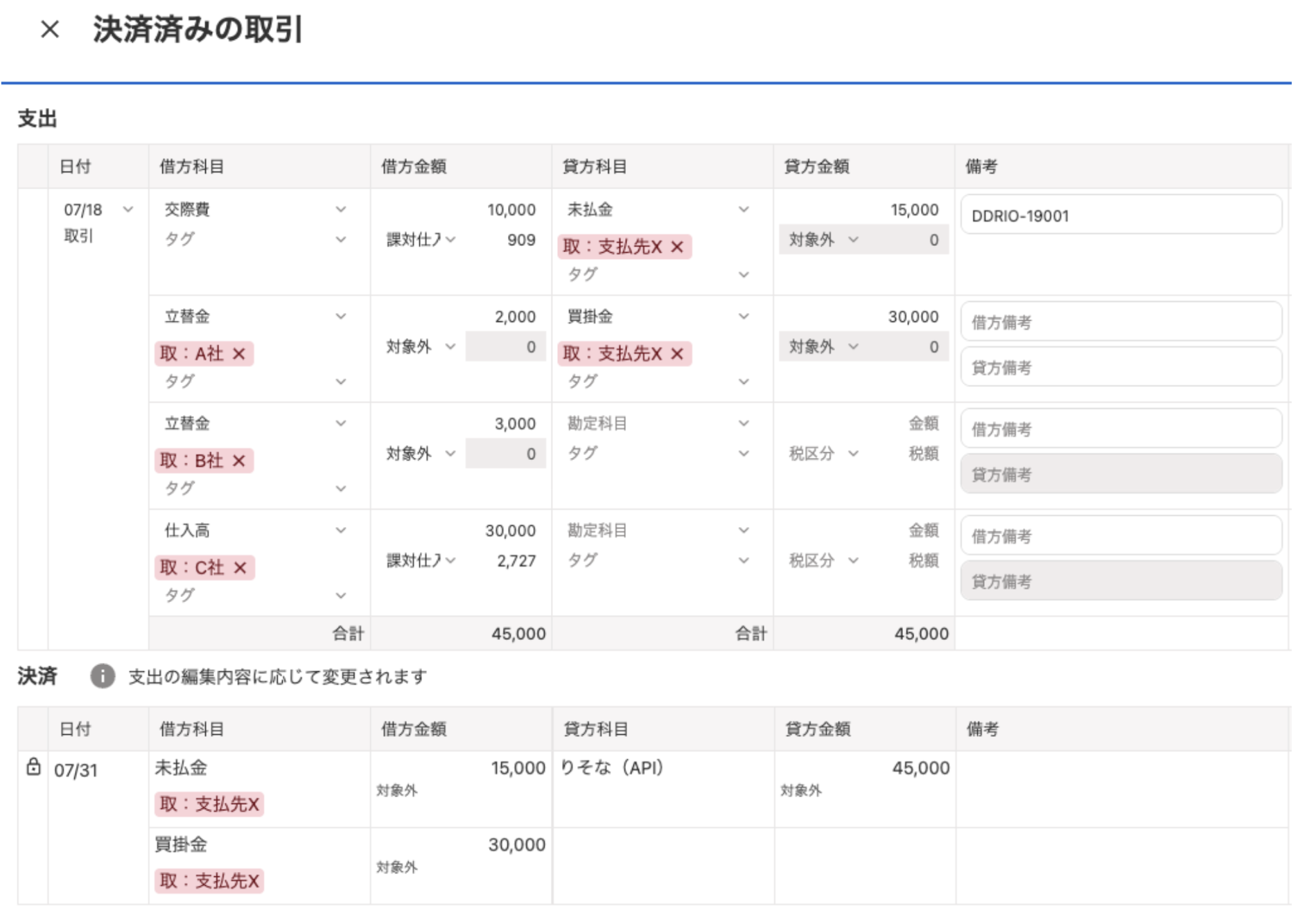Image resolution: width=1307 pixels, height=924 pixels.
Task: Click 貸方備考 field in 買掛金 row
Action: (x=1121, y=366)
